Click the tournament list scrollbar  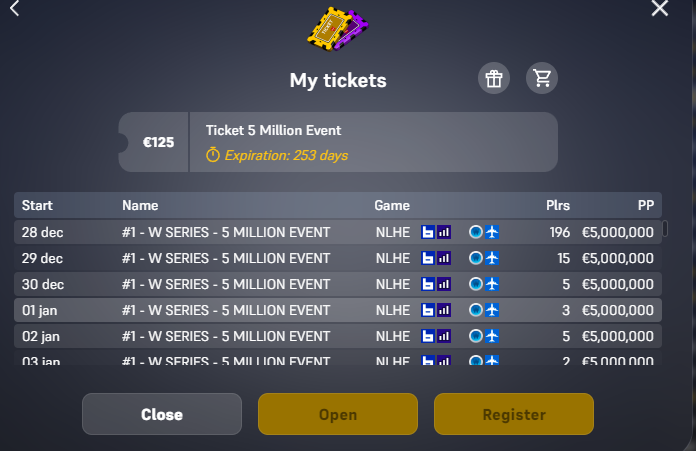click(x=665, y=228)
